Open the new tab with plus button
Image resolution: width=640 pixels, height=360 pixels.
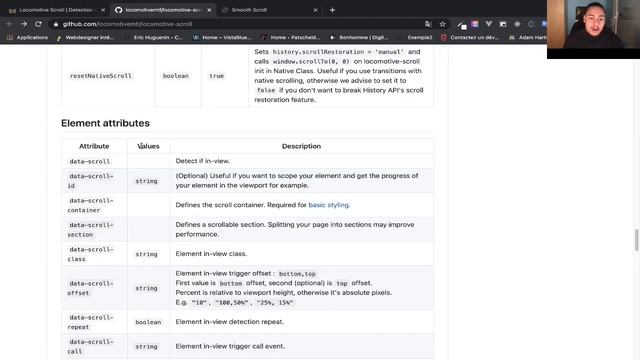(x=332, y=10)
